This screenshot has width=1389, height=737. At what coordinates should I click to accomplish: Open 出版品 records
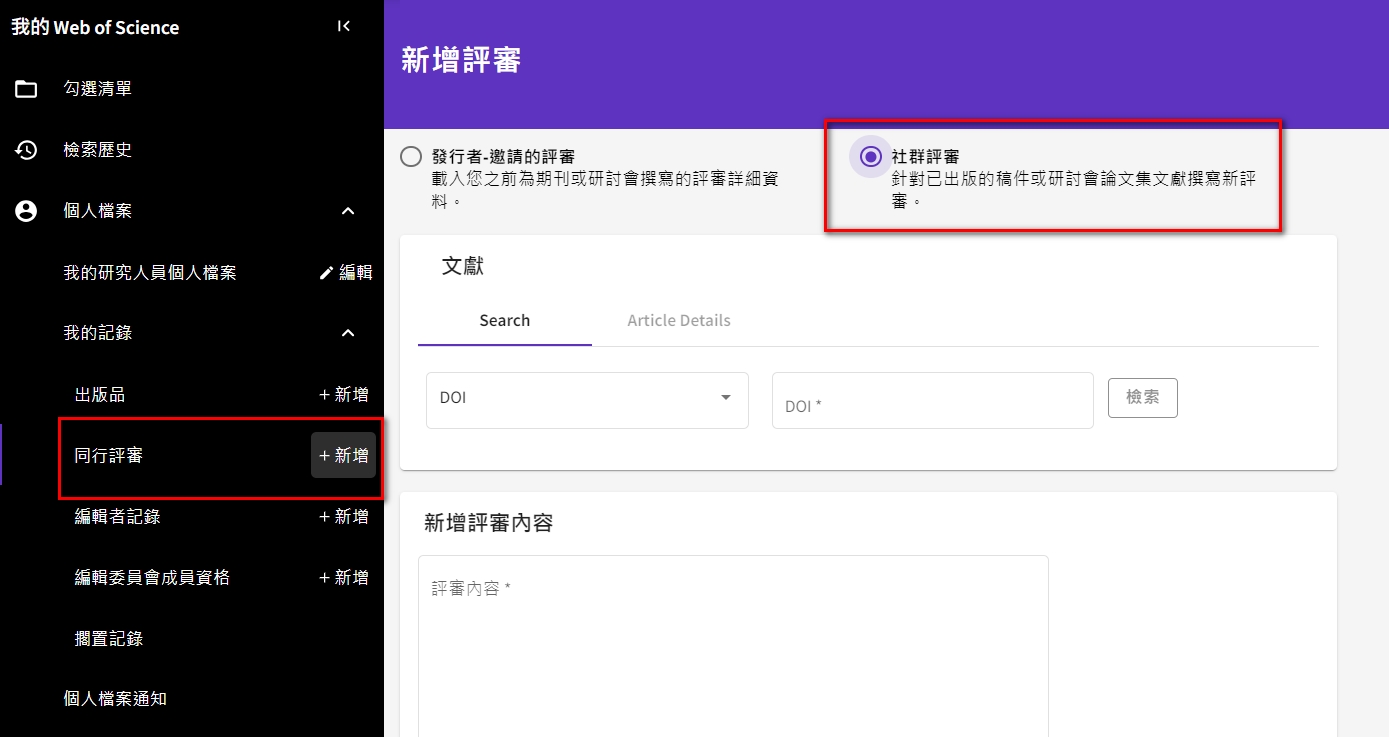pos(100,394)
